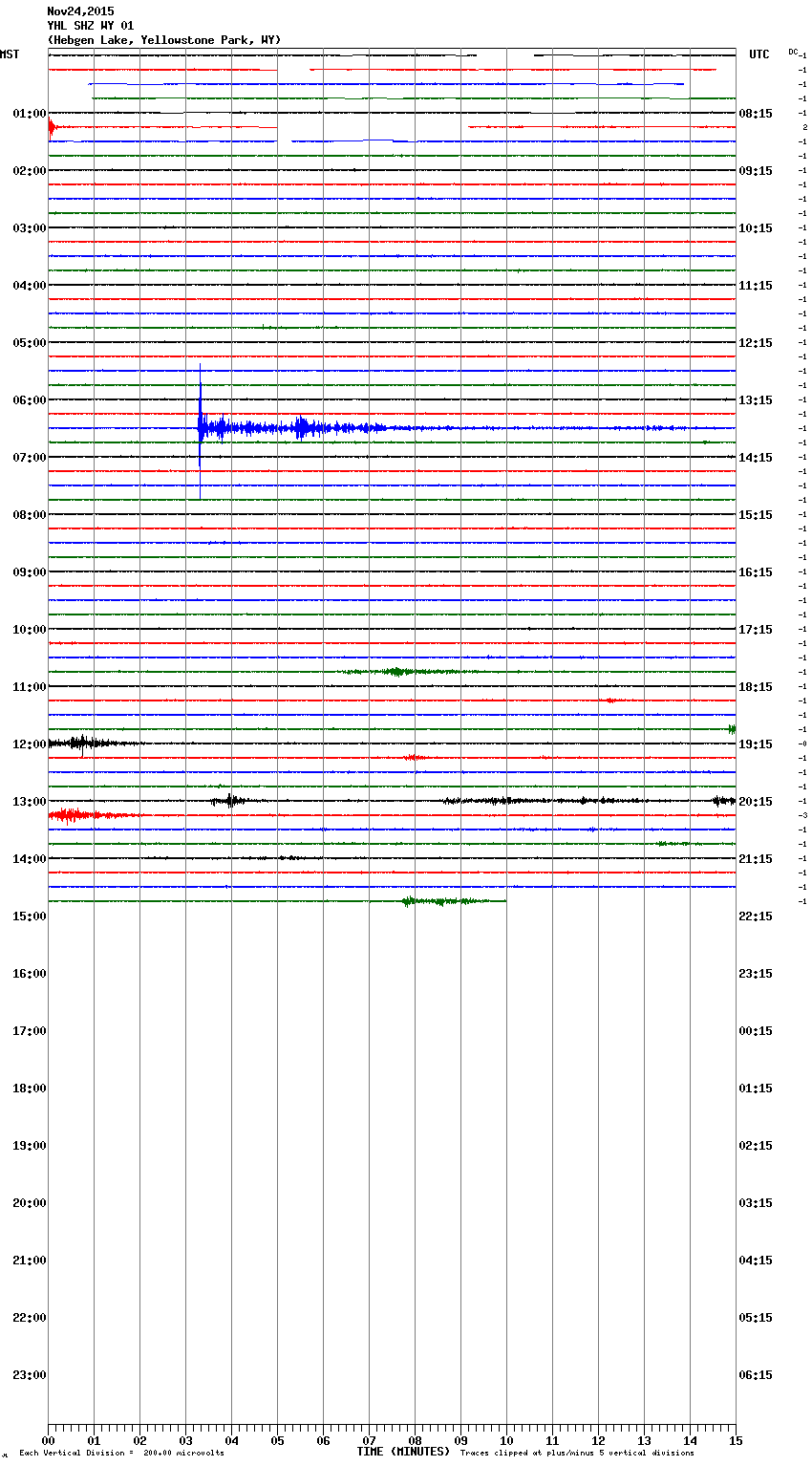The image size is (812, 1466).
Task: Select the 05:00 MST time label
Action: coord(30,343)
